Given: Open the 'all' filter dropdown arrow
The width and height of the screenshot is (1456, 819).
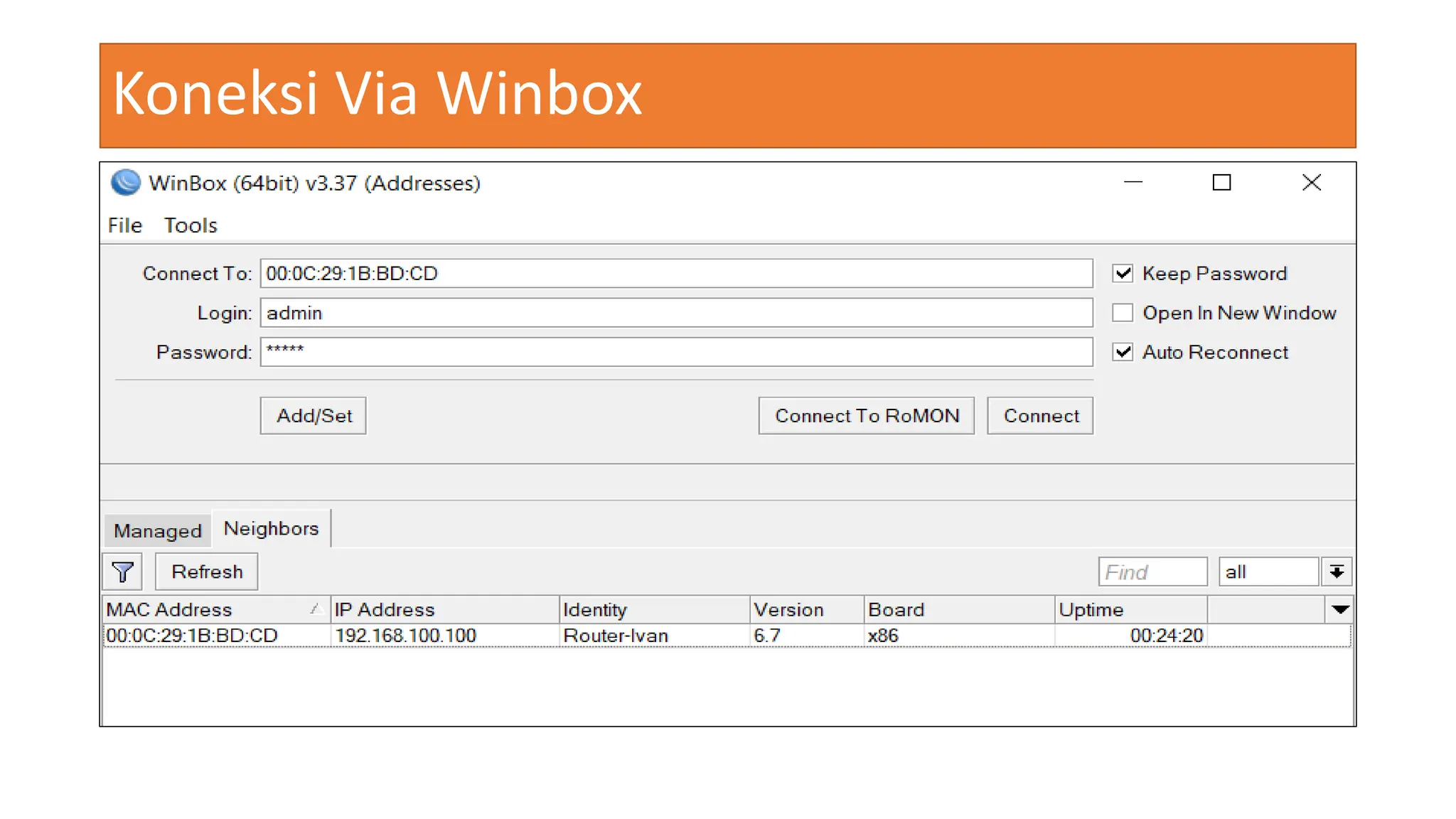Looking at the screenshot, I should (1337, 572).
